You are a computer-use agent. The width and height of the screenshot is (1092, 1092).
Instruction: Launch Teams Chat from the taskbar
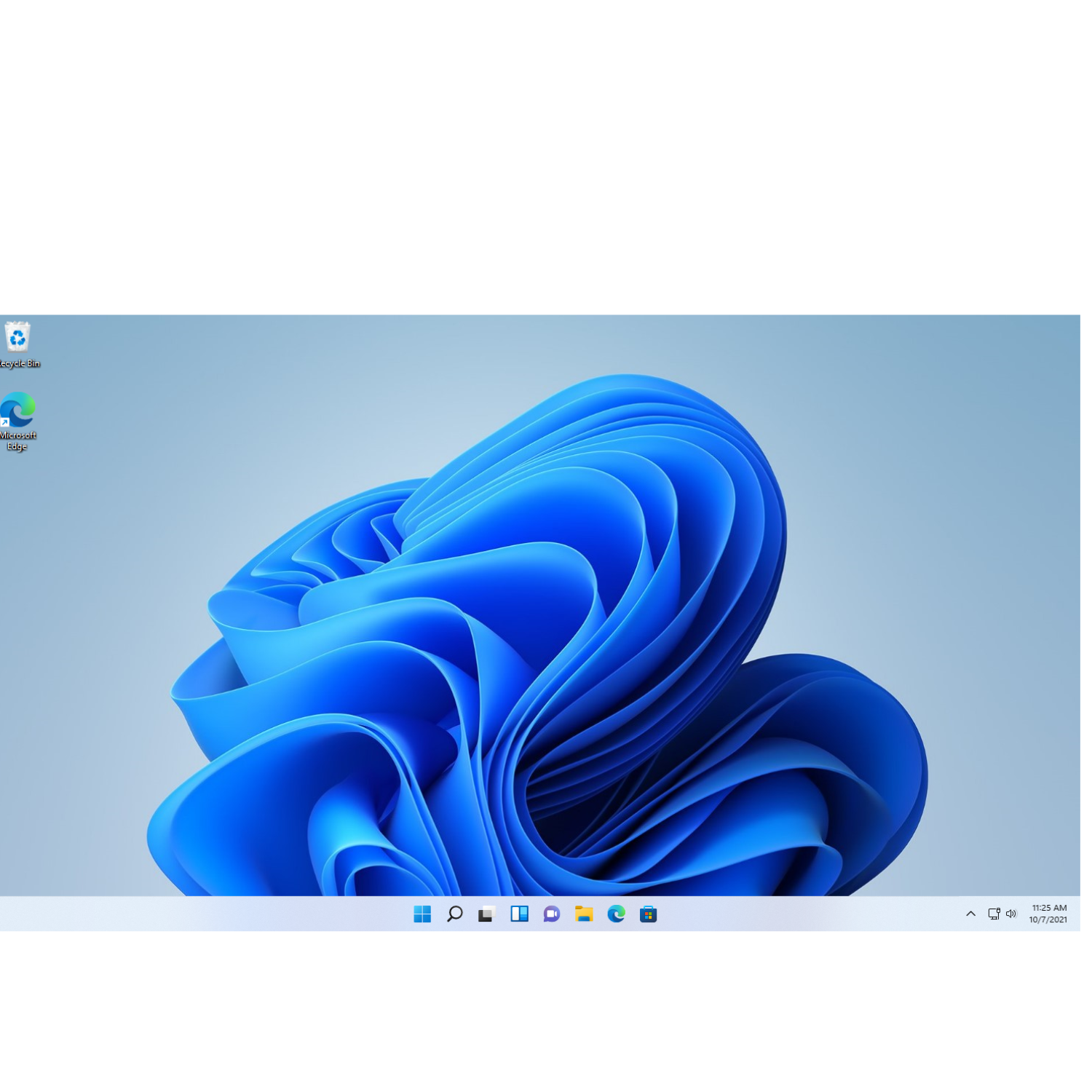coord(552,914)
